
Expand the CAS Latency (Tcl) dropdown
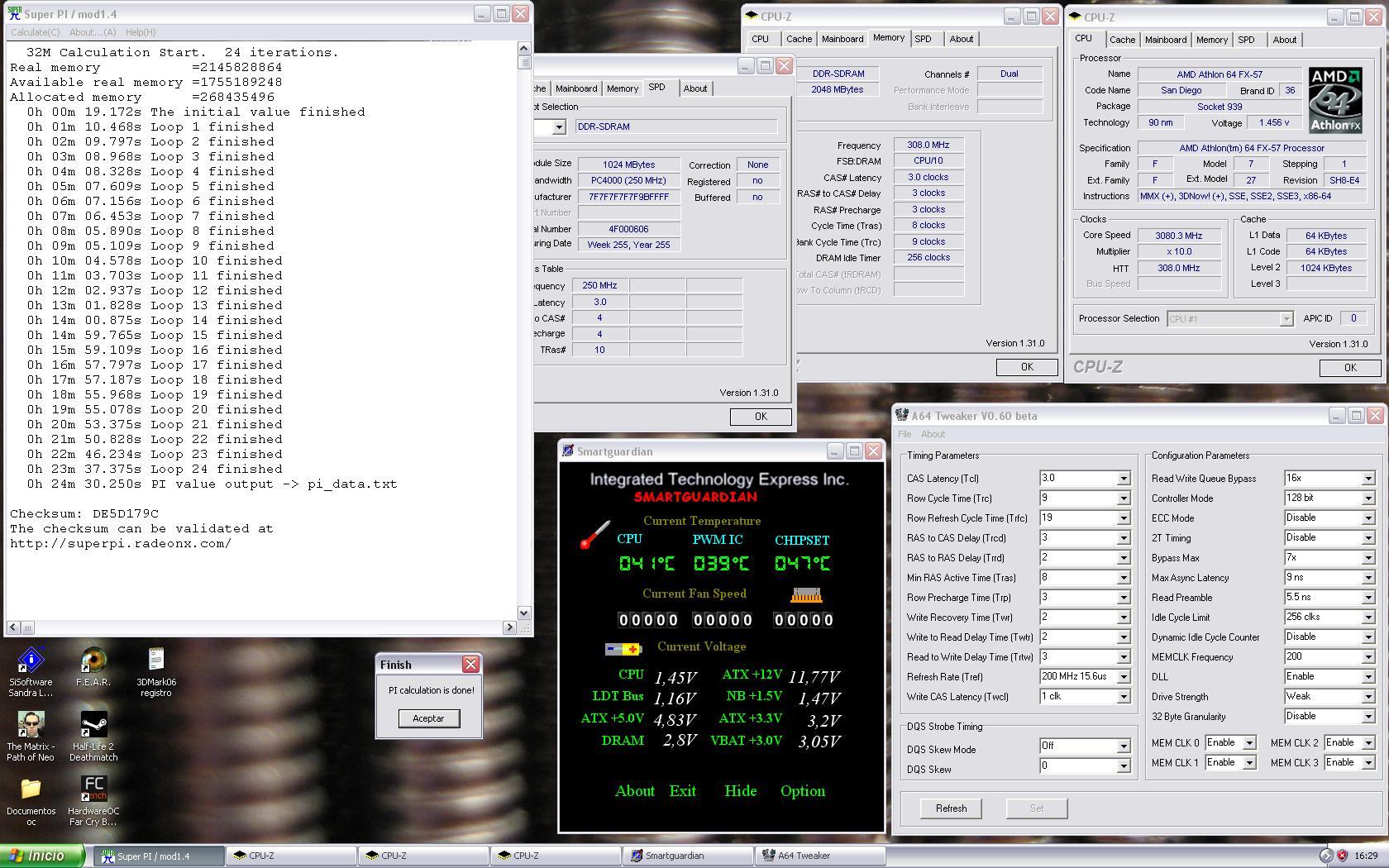(1123, 479)
